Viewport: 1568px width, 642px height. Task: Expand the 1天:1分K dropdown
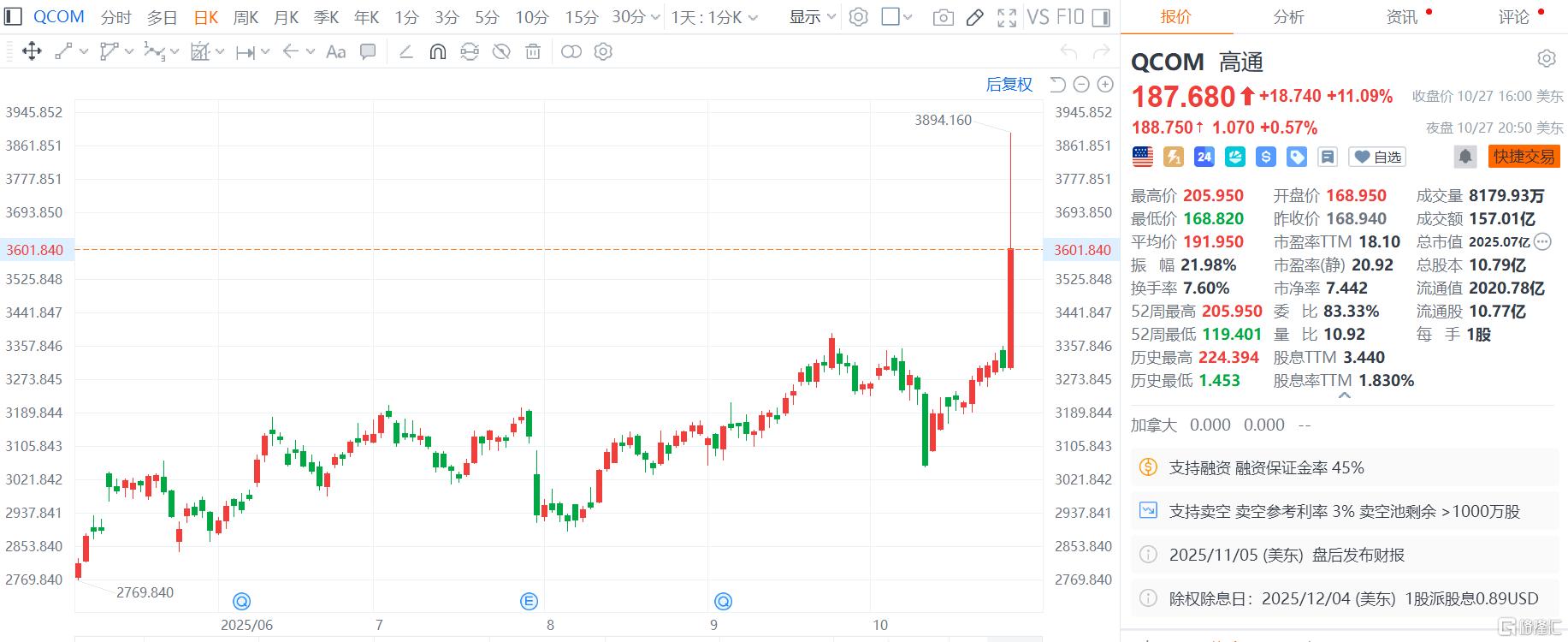(715, 17)
